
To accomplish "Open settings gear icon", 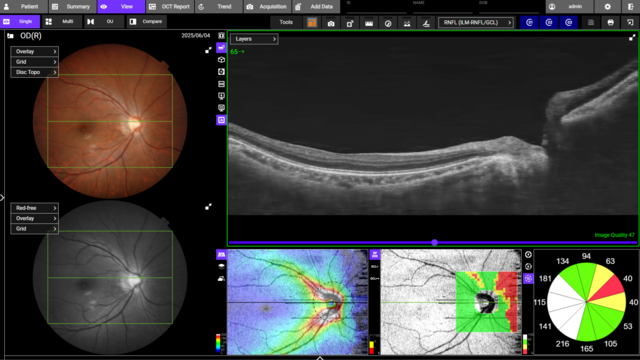I will tap(607, 7).
